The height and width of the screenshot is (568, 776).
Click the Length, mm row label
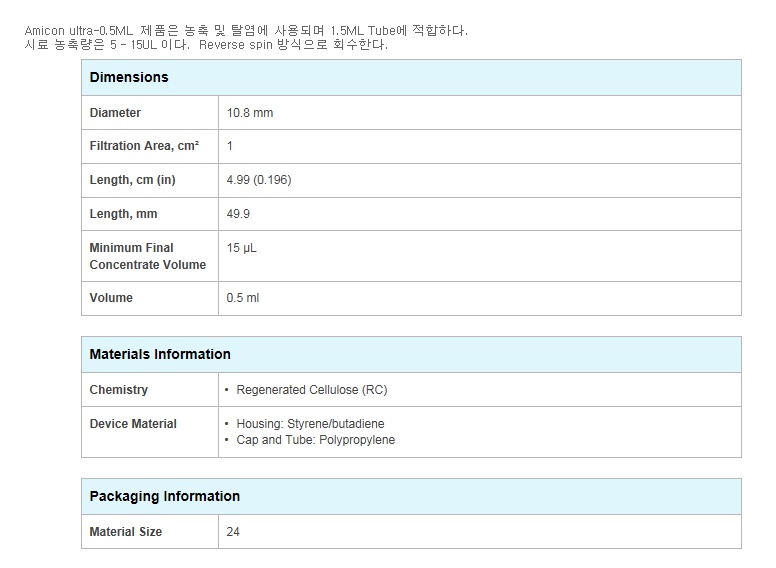click(123, 214)
